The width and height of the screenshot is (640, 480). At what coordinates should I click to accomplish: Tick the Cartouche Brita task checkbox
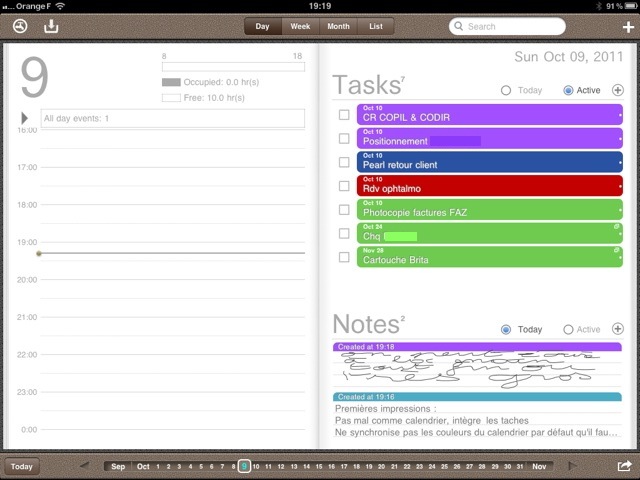coord(344,257)
